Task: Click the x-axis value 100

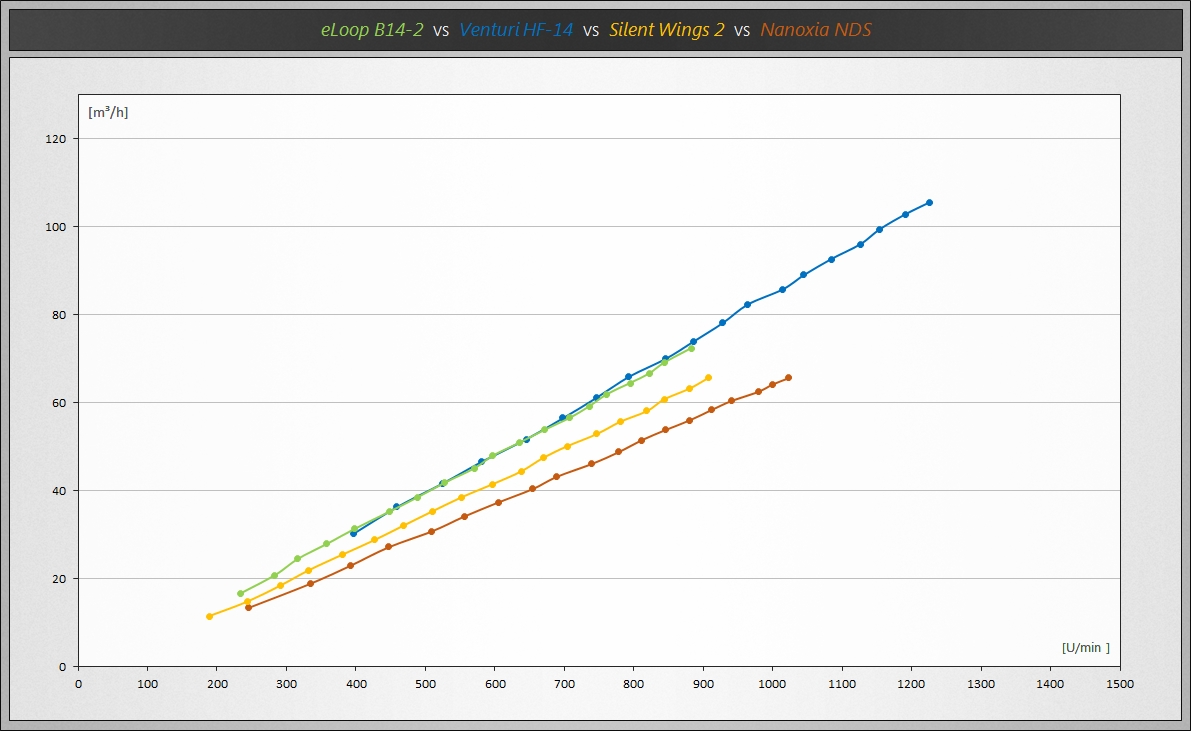Action: point(147,684)
